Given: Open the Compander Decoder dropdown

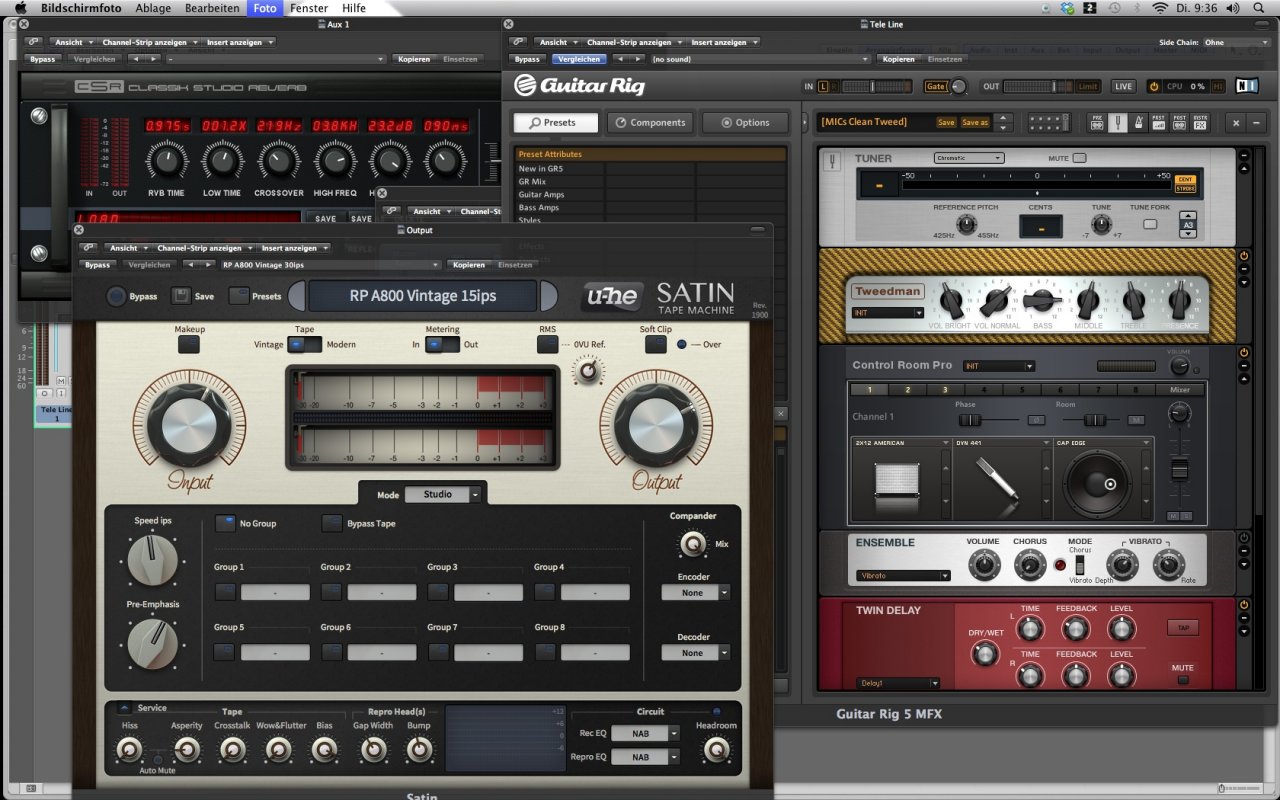Looking at the screenshot, I should (695, 653).
